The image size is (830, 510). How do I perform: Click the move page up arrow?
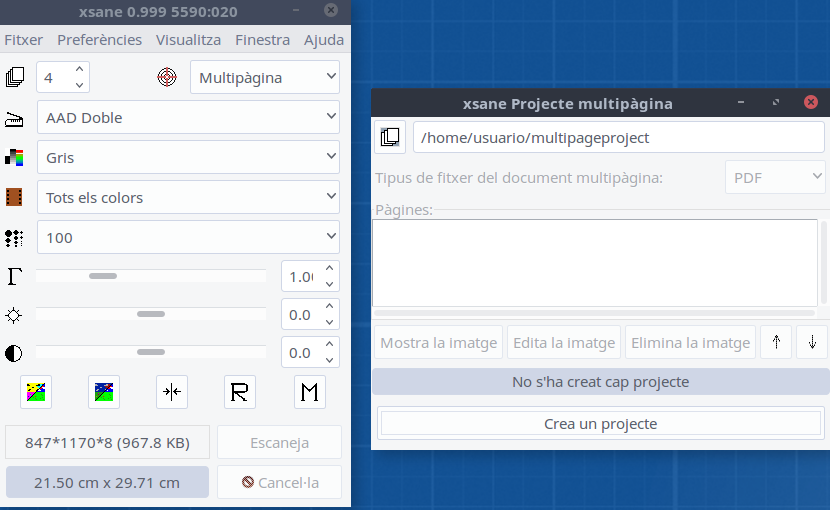[x=776, y=343]
